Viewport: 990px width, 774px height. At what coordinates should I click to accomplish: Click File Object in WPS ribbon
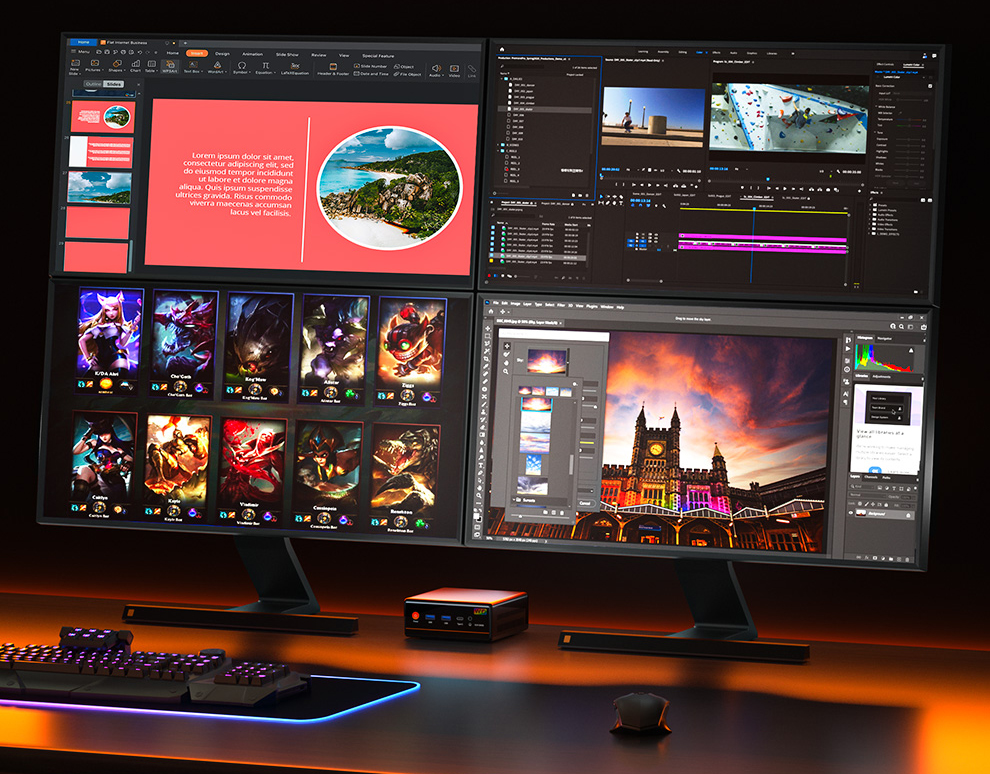coord(407,74)
